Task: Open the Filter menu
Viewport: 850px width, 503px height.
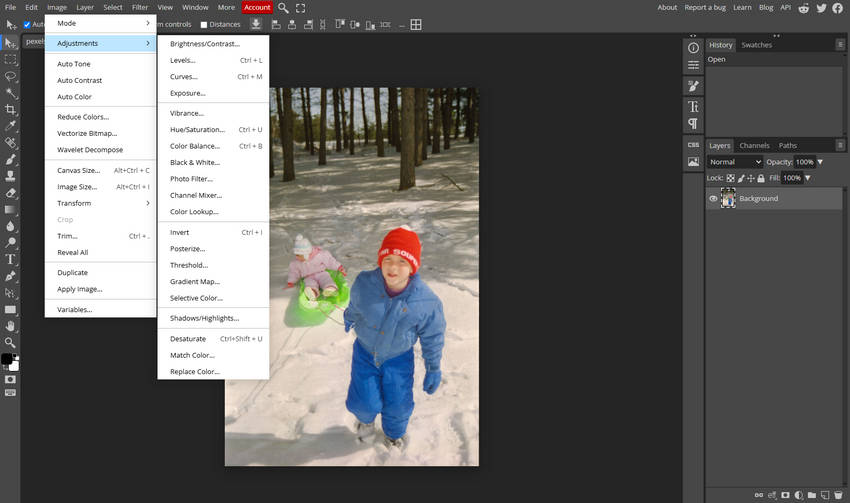Action: pyautogui.click(x=140, y=8)
